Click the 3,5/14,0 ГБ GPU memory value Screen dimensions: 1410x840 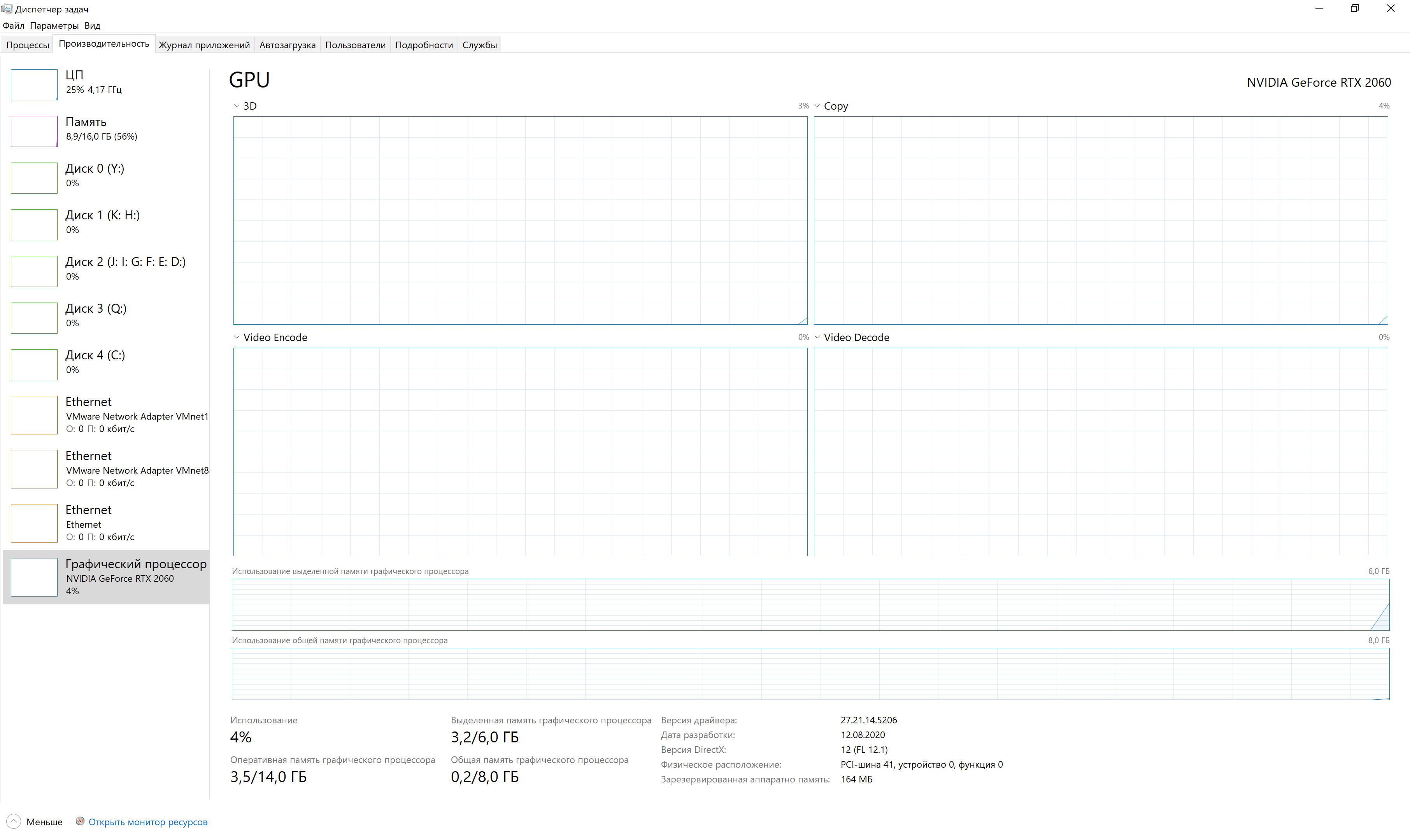coord(268,777)
